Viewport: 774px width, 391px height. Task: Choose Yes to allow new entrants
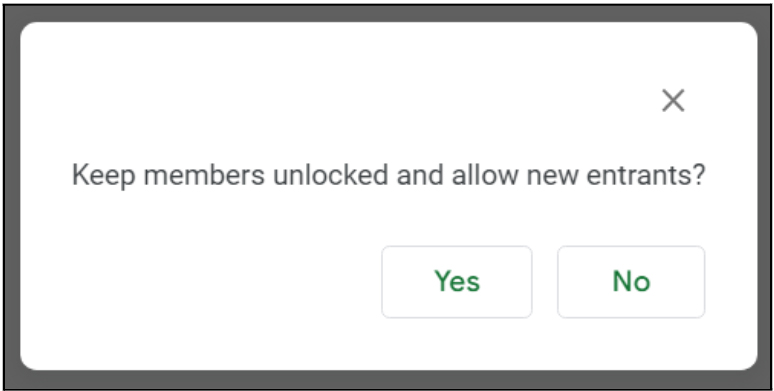pos(457,282)
